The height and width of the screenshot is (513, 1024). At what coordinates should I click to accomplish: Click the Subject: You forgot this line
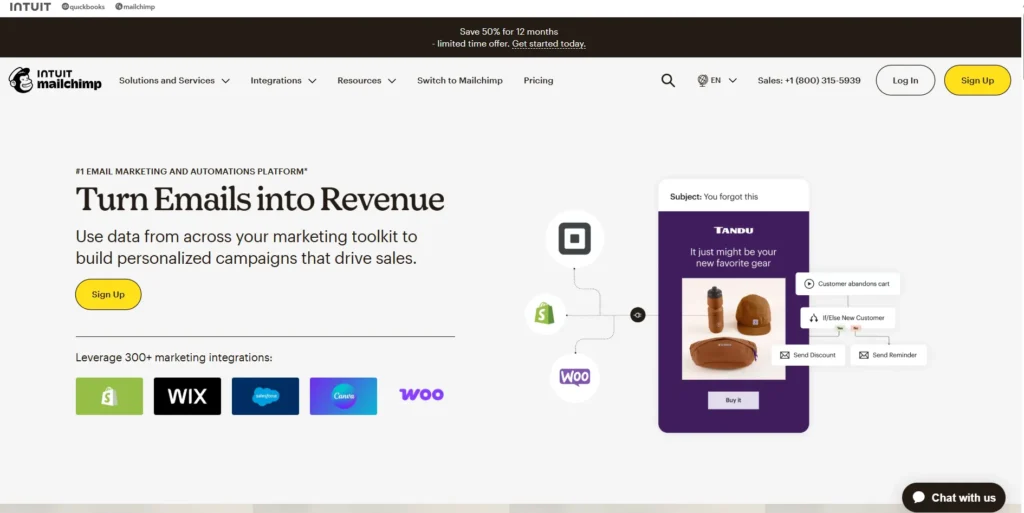tap(714, 196)
